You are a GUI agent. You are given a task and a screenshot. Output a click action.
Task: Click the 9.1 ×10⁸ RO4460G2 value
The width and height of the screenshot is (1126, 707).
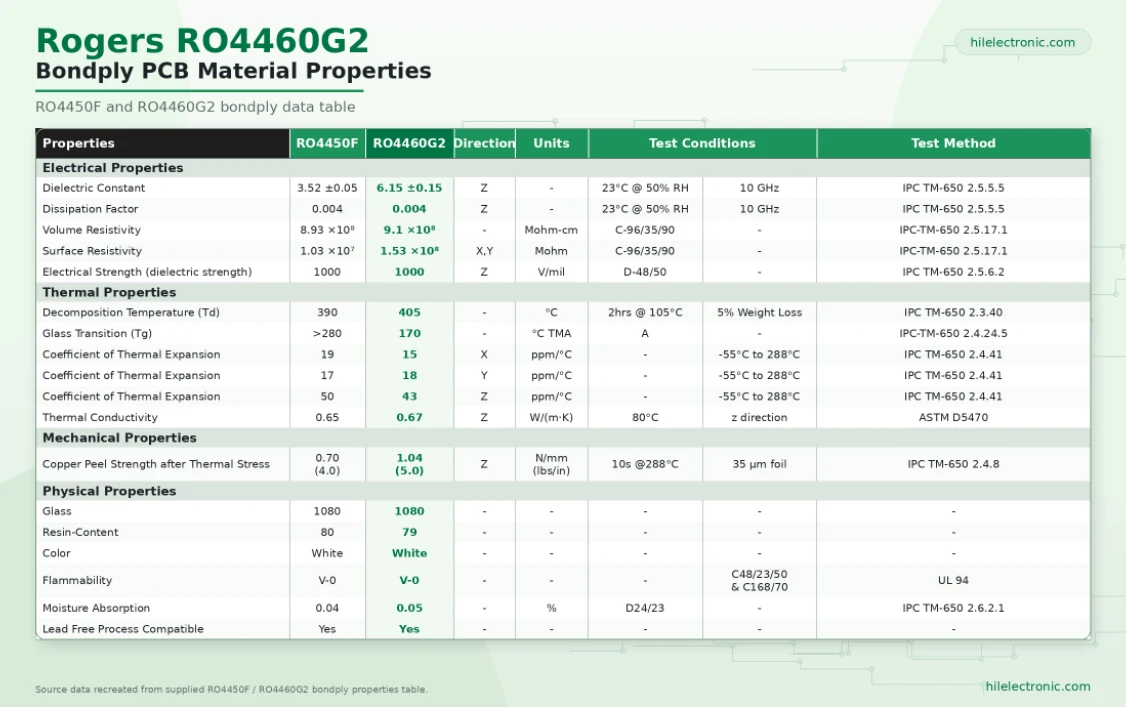[x=409, y=230]
